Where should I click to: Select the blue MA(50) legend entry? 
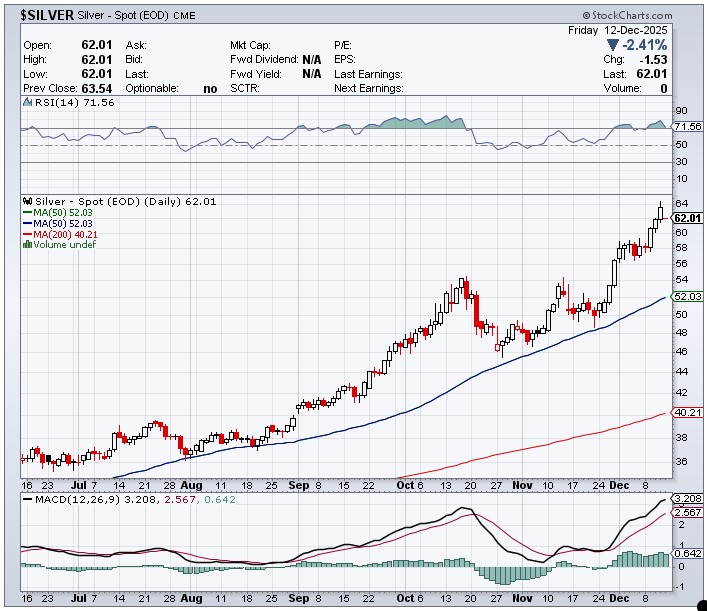(54, 223)
